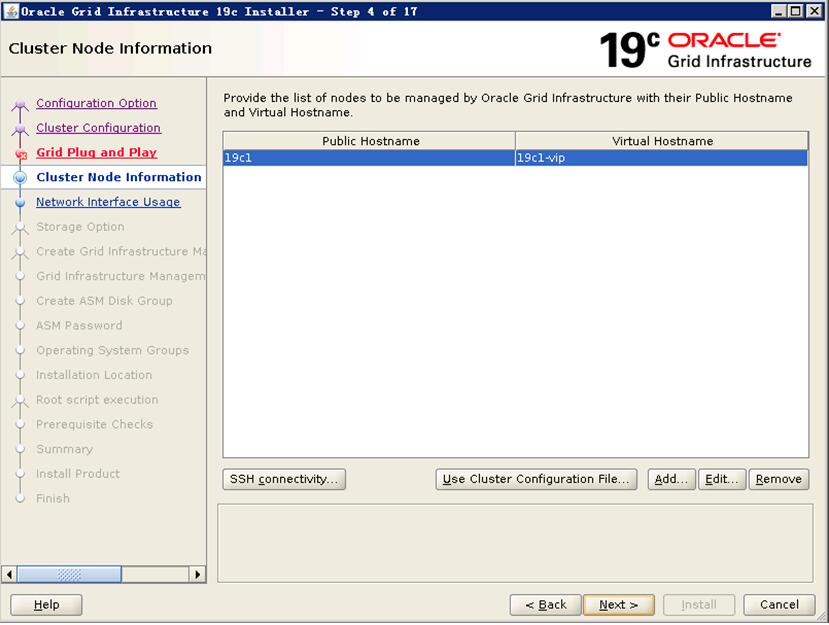This screenshot has height=625, width=829.
Task: Select the 19c1 public hostname cell
Action: [369, 158]
